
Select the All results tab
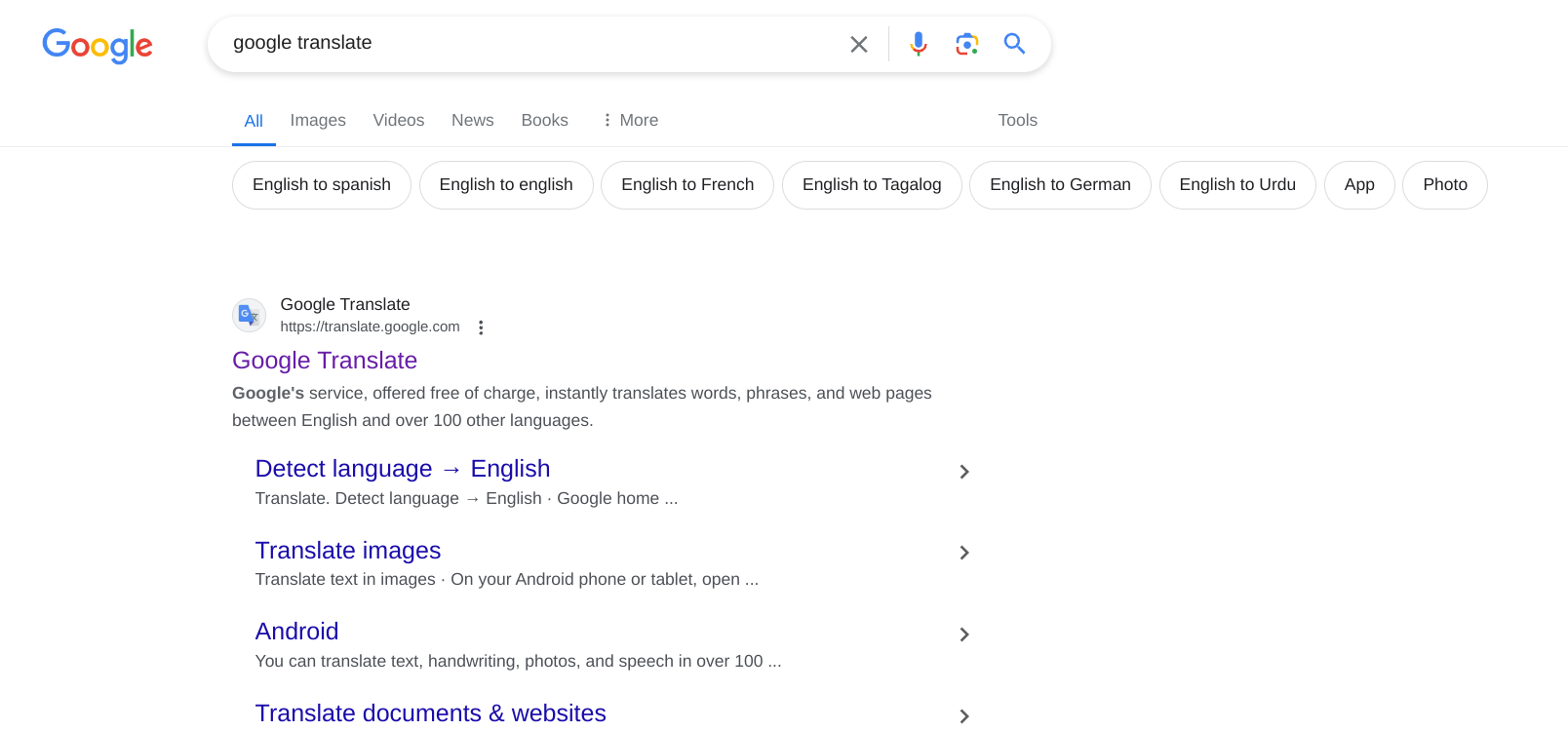tap(254, 121)
